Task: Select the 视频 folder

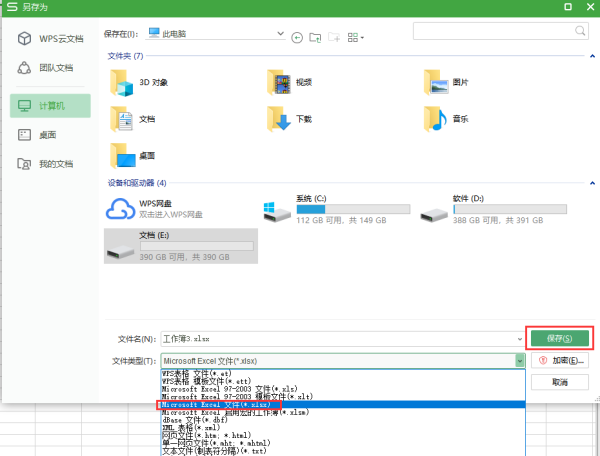Action: click(290, 82)
